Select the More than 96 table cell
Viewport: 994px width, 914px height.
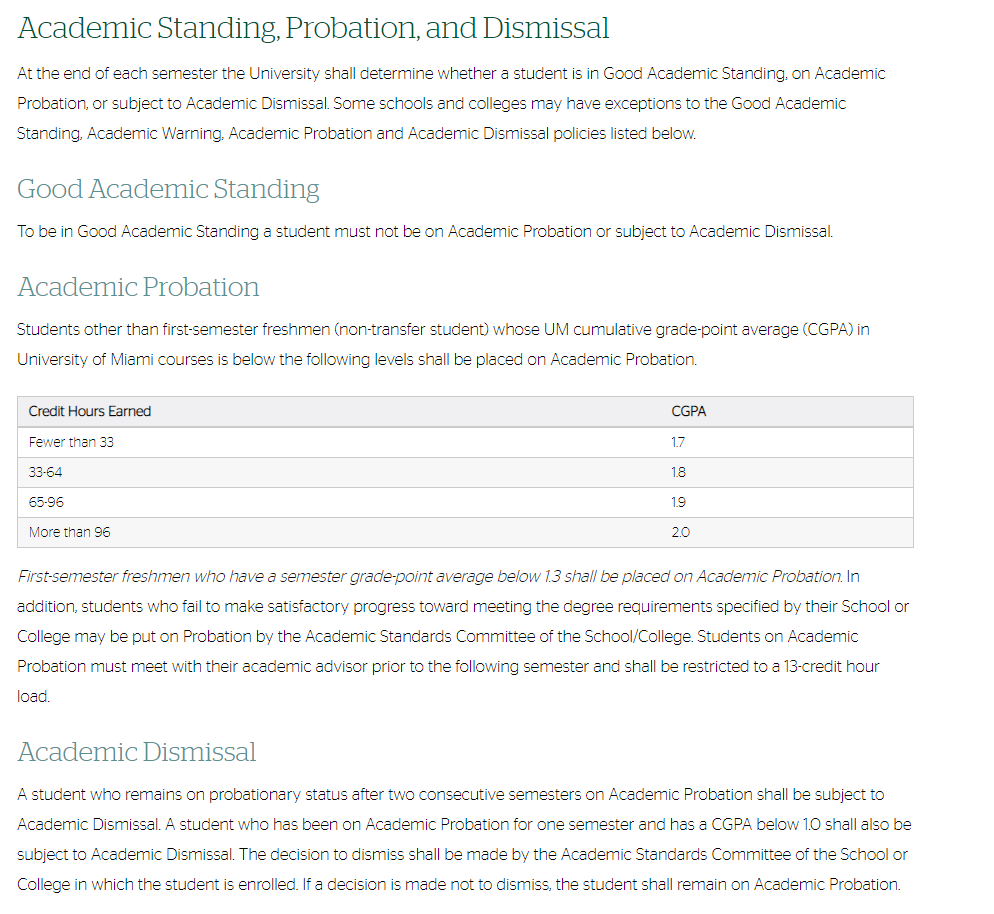(x=70, y=532)
